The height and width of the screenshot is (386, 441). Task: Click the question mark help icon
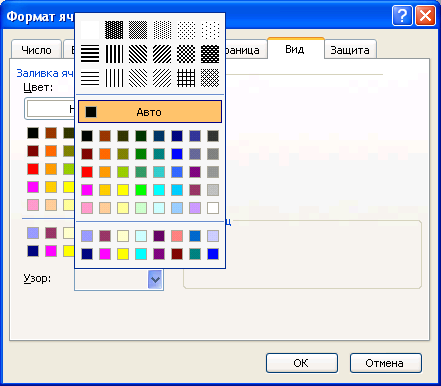pos(402,16)
